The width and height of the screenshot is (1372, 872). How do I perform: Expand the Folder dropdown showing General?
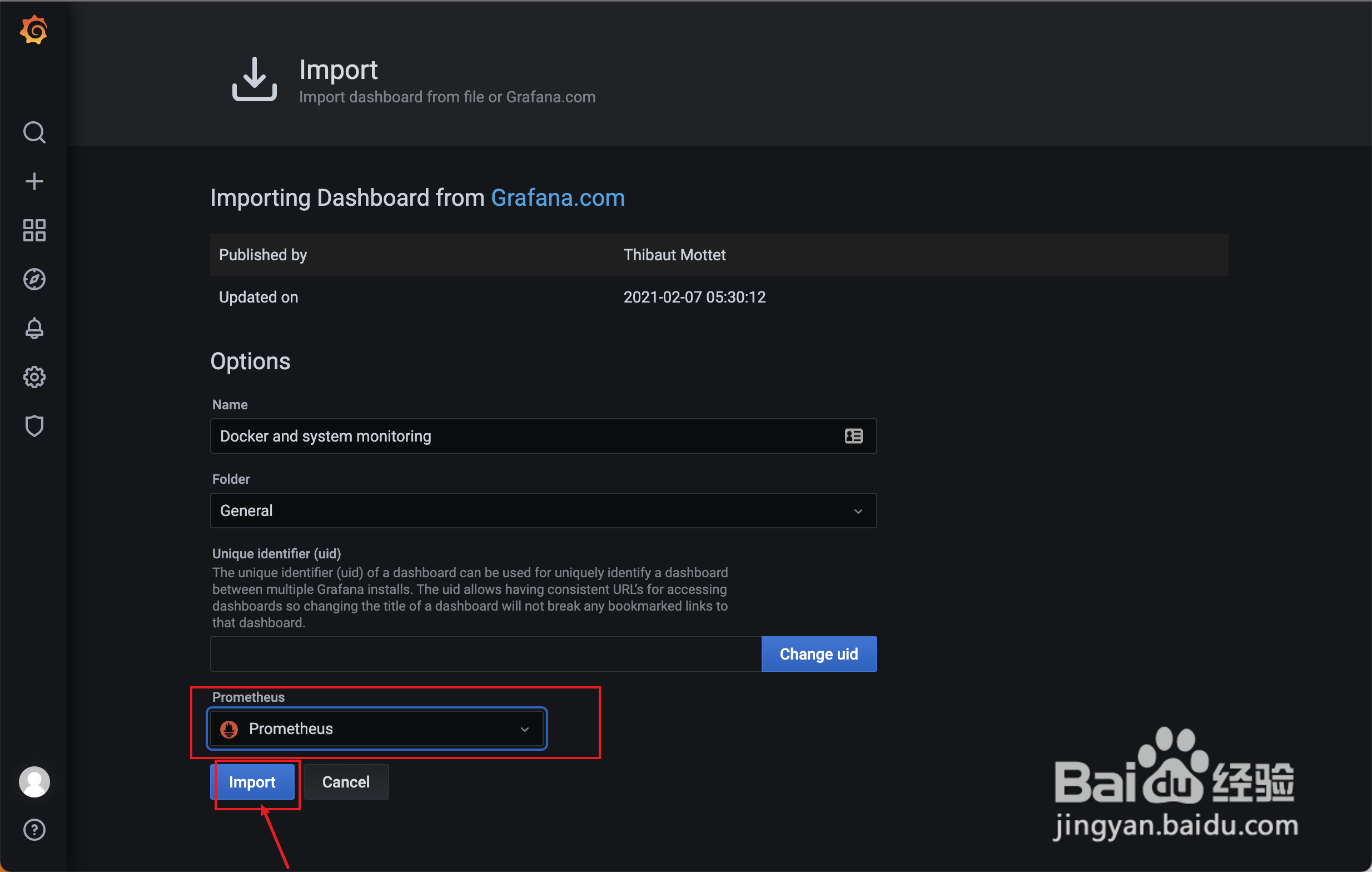point(543,511)
